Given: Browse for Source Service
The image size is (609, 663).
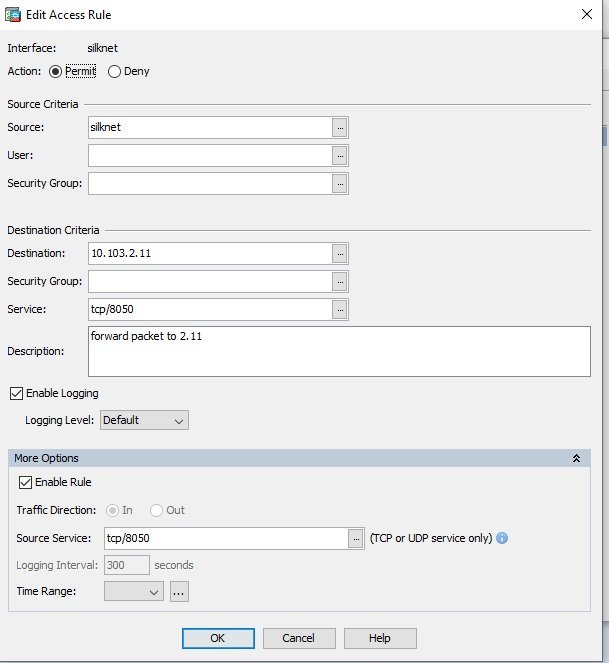Looking at the screenshot, I should [x=356, y=538].
